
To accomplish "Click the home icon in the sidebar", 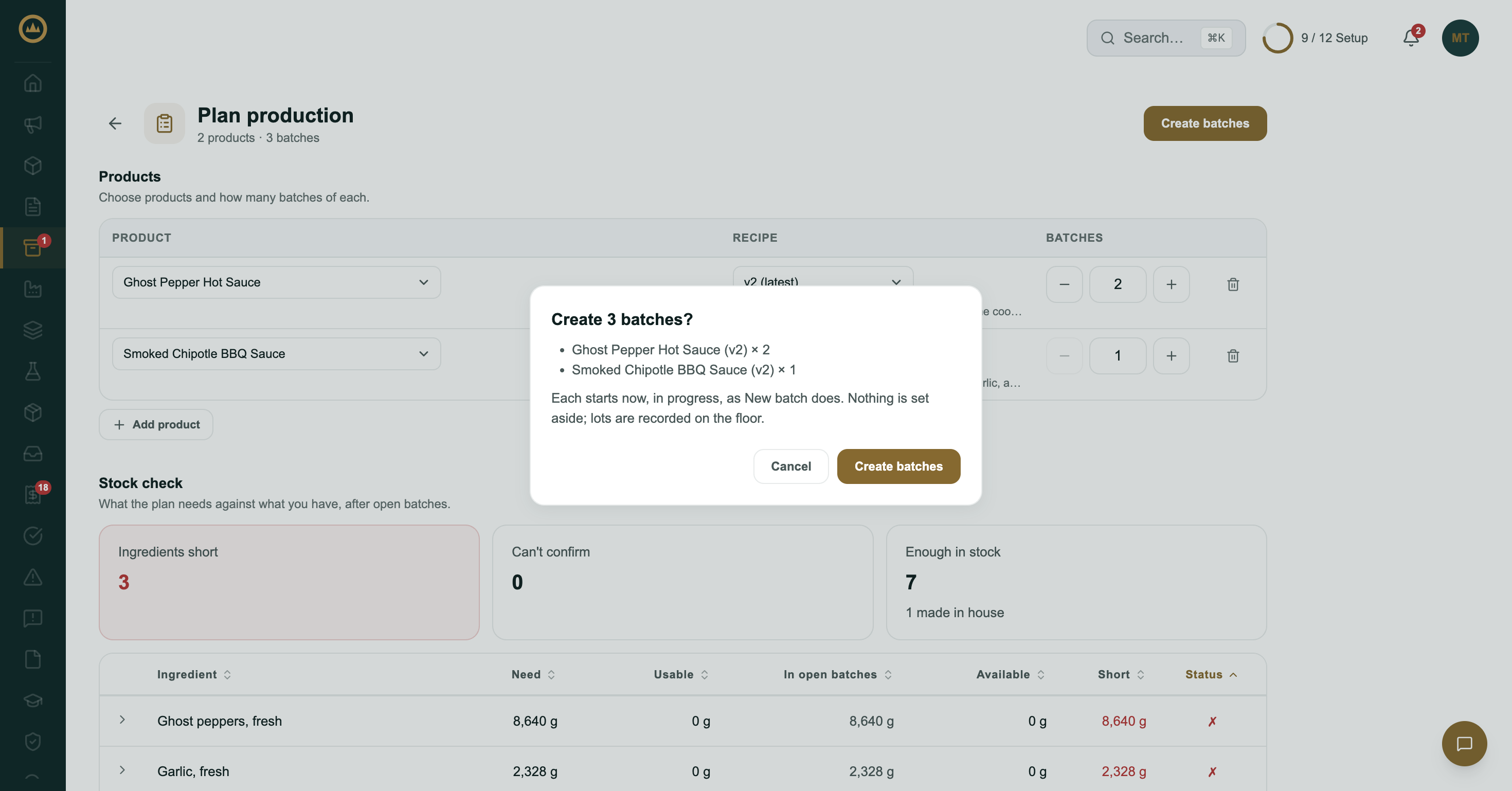I will coord(33,83).
